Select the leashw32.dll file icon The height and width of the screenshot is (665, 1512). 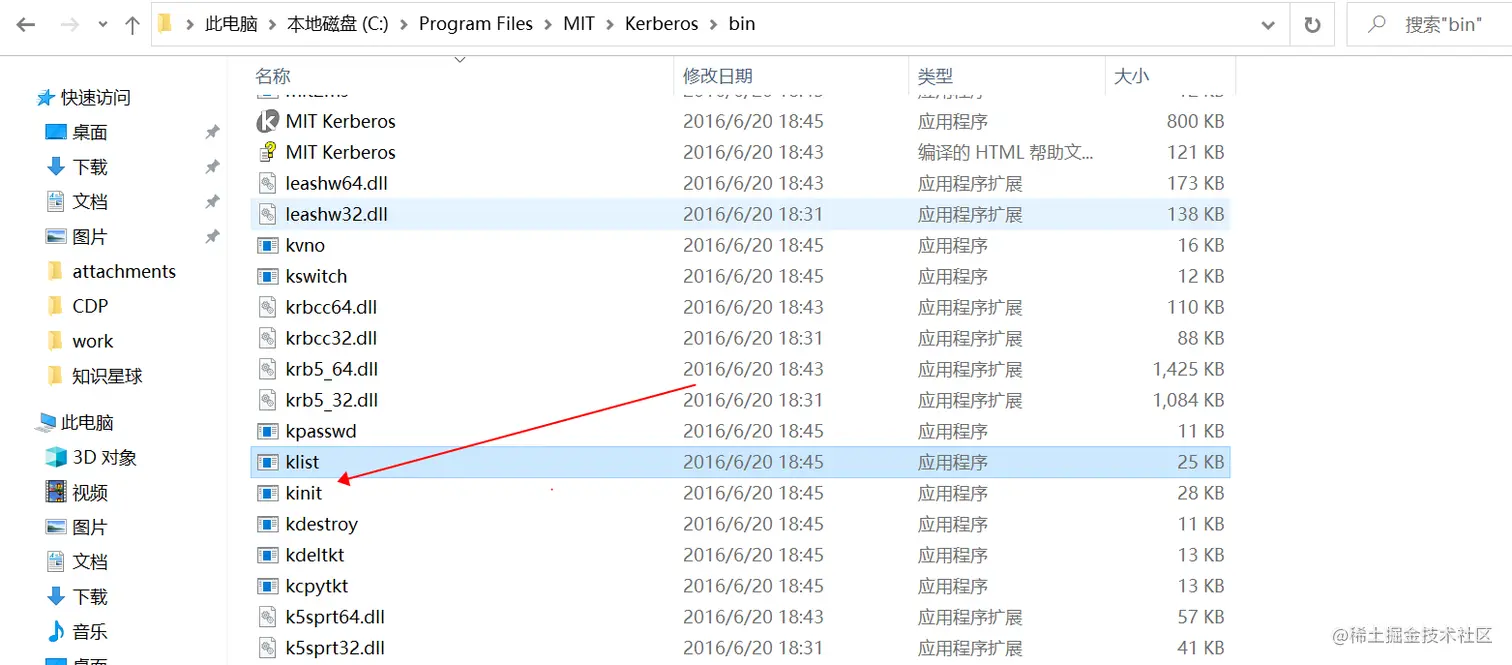tap(267, 214)
